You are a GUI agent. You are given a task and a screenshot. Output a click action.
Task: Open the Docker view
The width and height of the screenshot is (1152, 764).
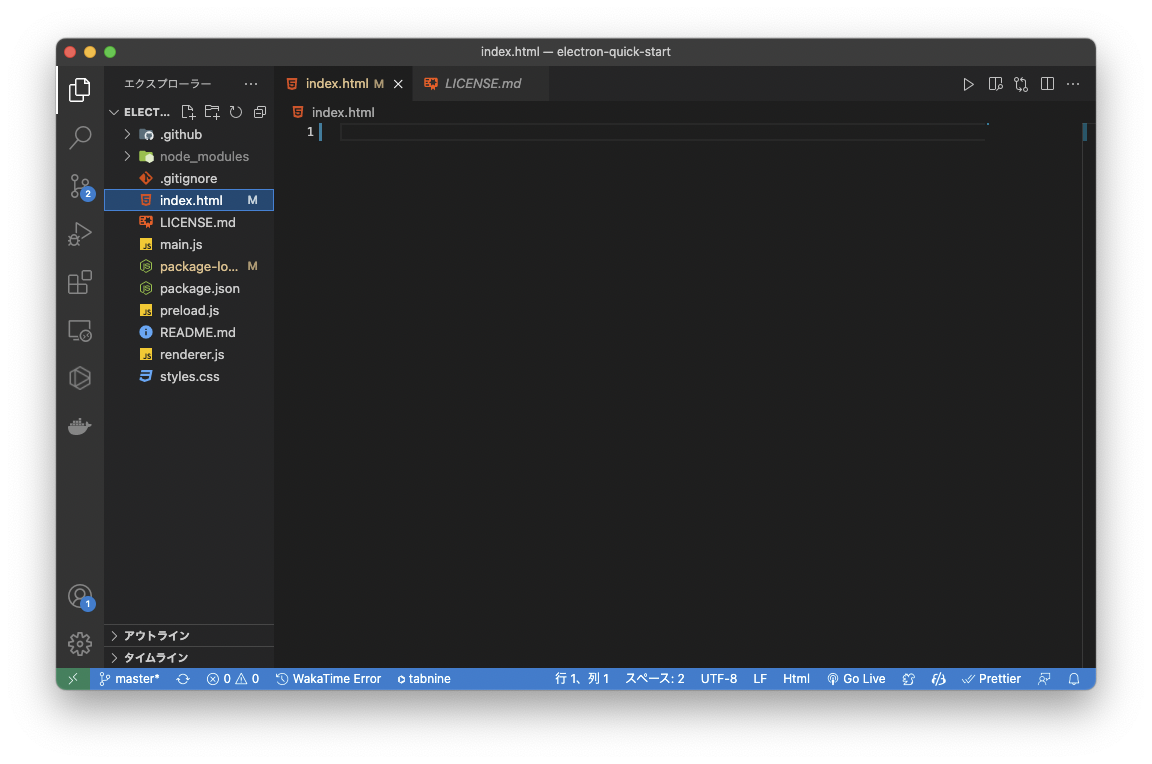click(x=79, y=427)
